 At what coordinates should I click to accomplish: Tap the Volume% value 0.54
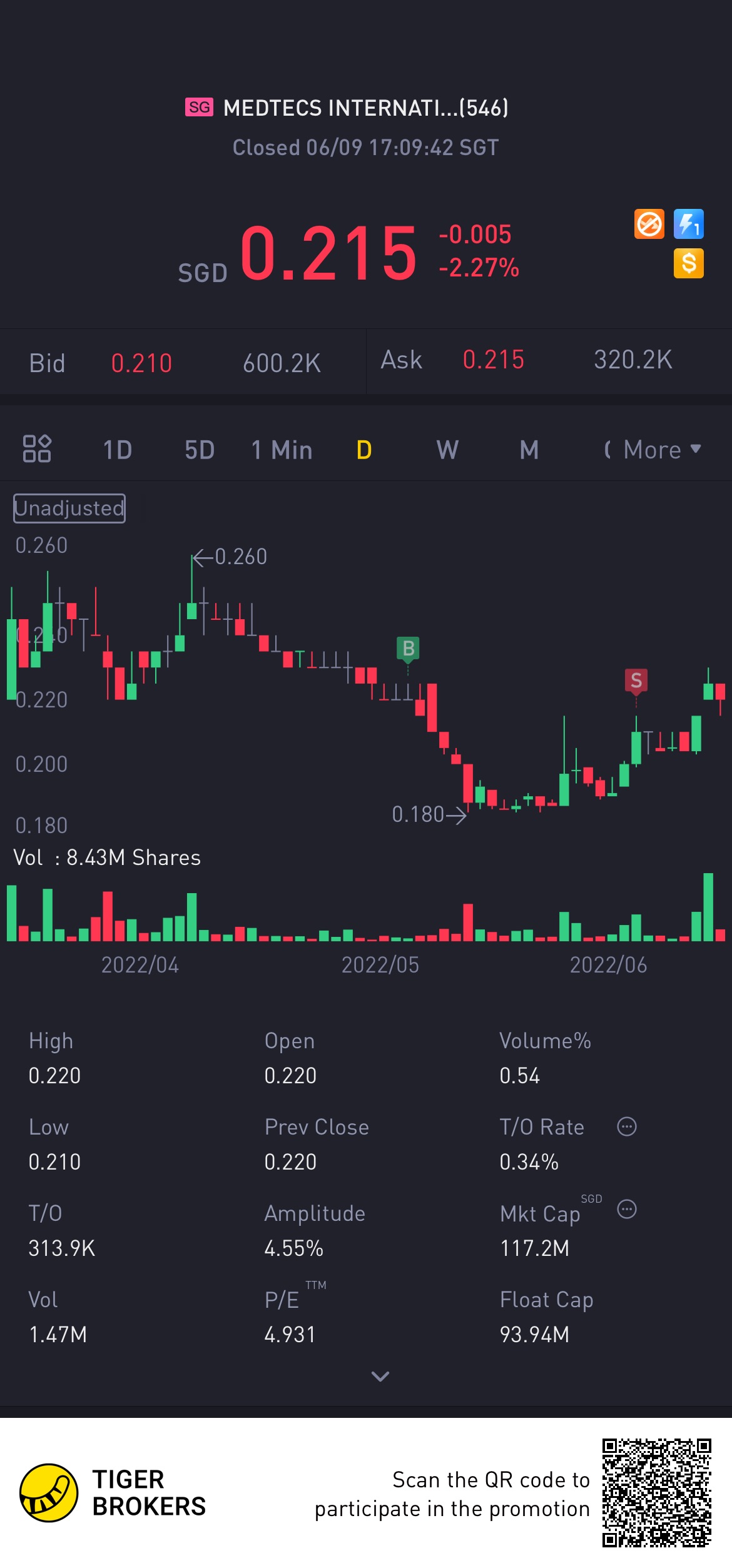(519, 1076)
